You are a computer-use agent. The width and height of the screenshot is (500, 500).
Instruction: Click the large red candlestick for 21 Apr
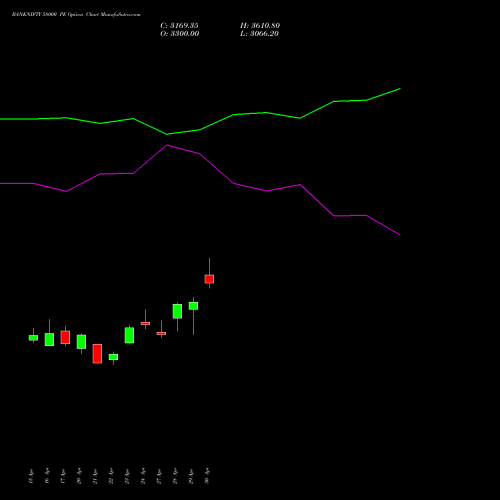click(x=97, y=354)
